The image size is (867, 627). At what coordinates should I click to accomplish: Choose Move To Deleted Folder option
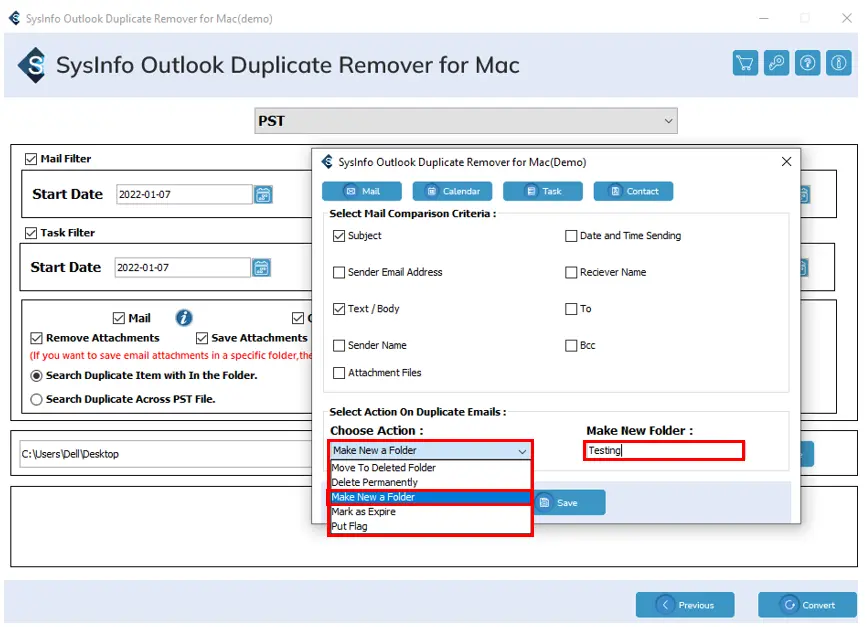pyautogui.click(x=430, y=468)
